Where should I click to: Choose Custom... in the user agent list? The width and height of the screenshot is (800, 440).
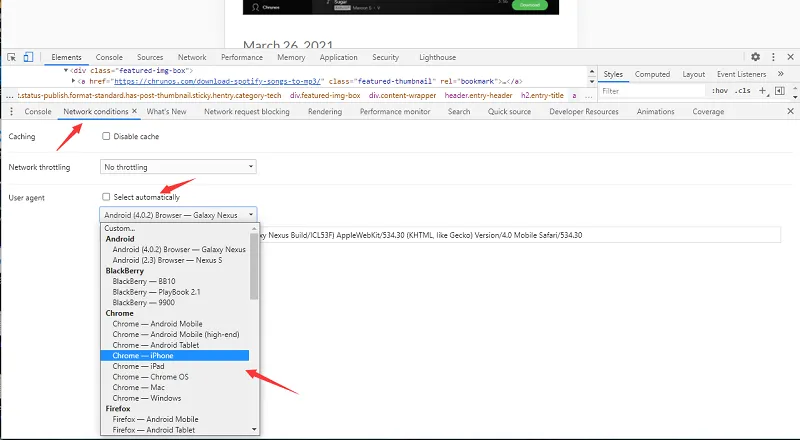(175, 228)
